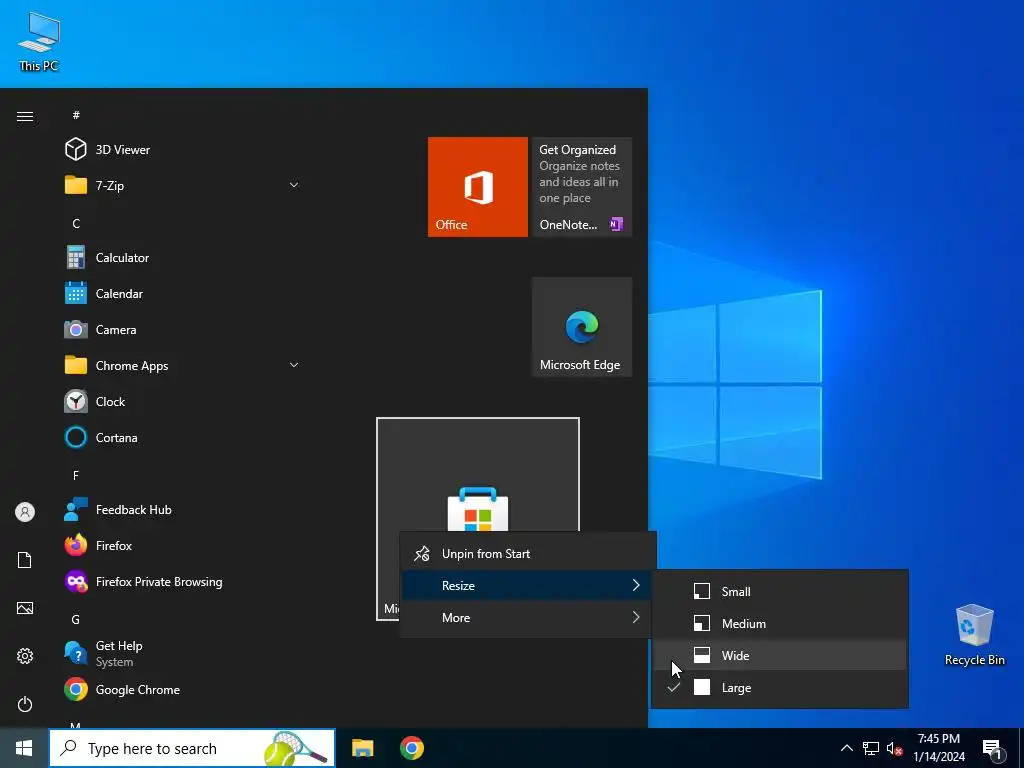Jump using the # letter header
The height and width of the screenshot is (768, 1024).
[x=76, y=115]
